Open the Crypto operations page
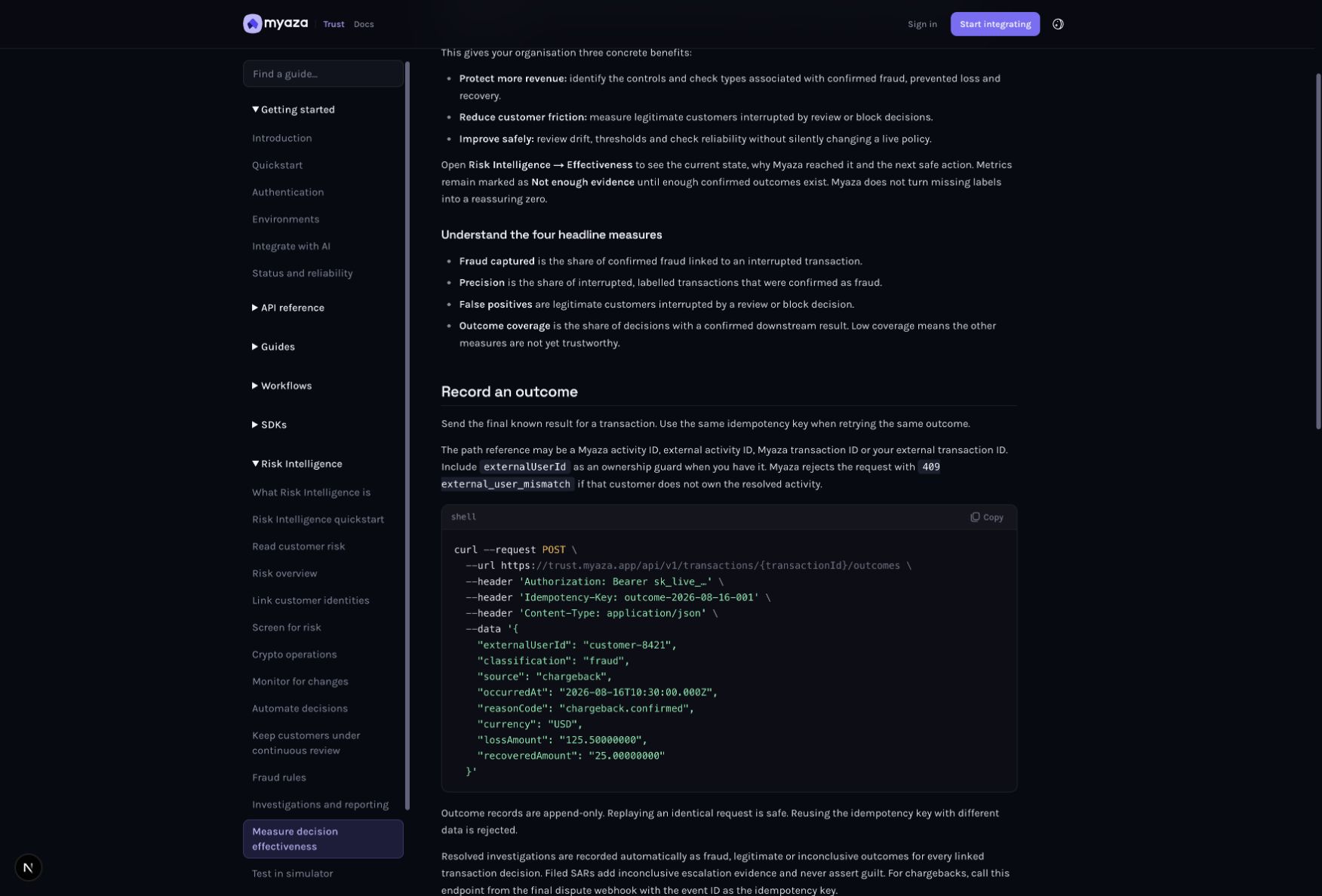1322x896 pixels. pos(294,655)
